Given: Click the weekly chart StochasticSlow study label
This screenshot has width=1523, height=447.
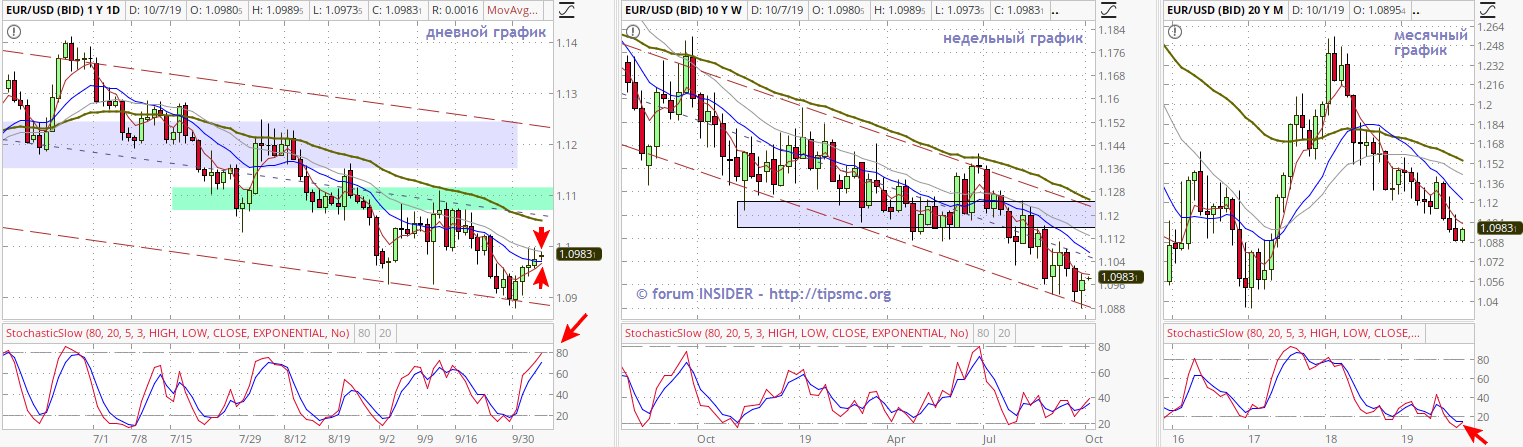Looking at the screenshot, I should (796, 332).
